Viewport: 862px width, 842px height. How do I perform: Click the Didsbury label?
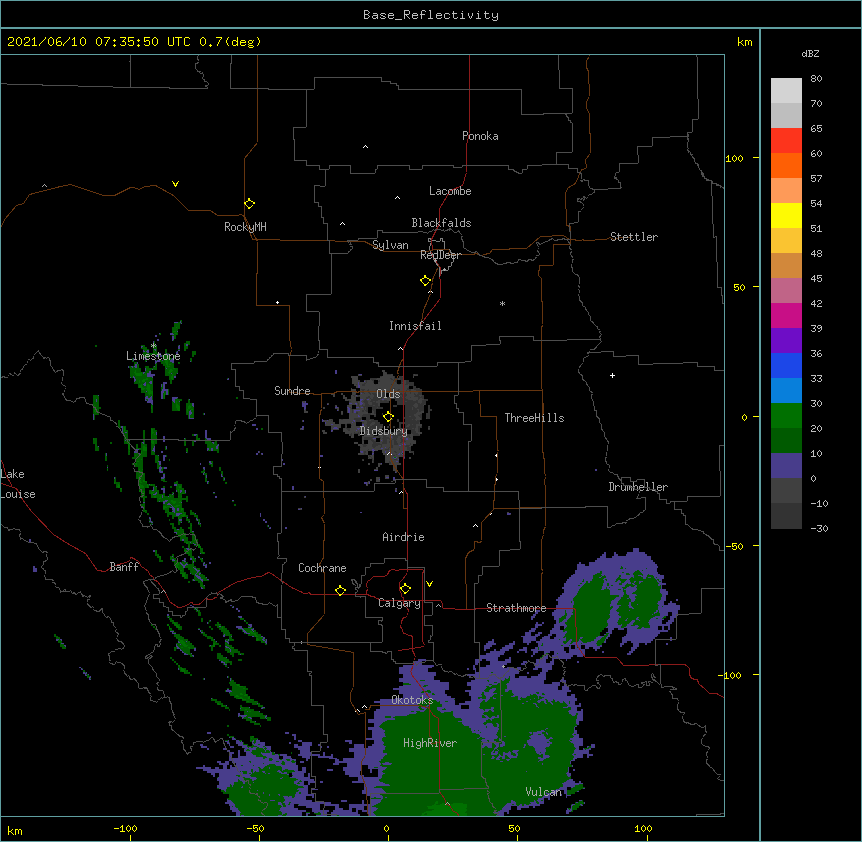[x=384, y=431]
